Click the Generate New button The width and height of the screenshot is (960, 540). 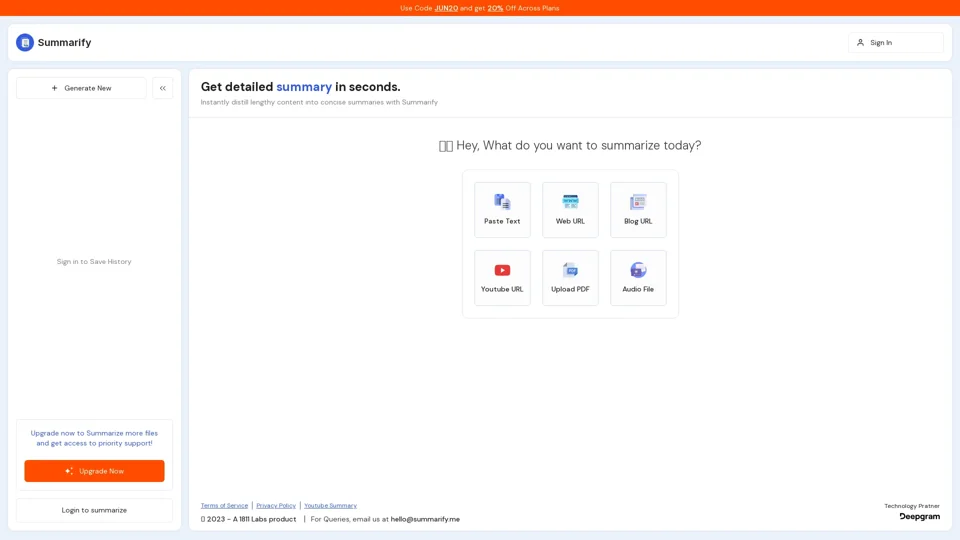pos(81,88)
